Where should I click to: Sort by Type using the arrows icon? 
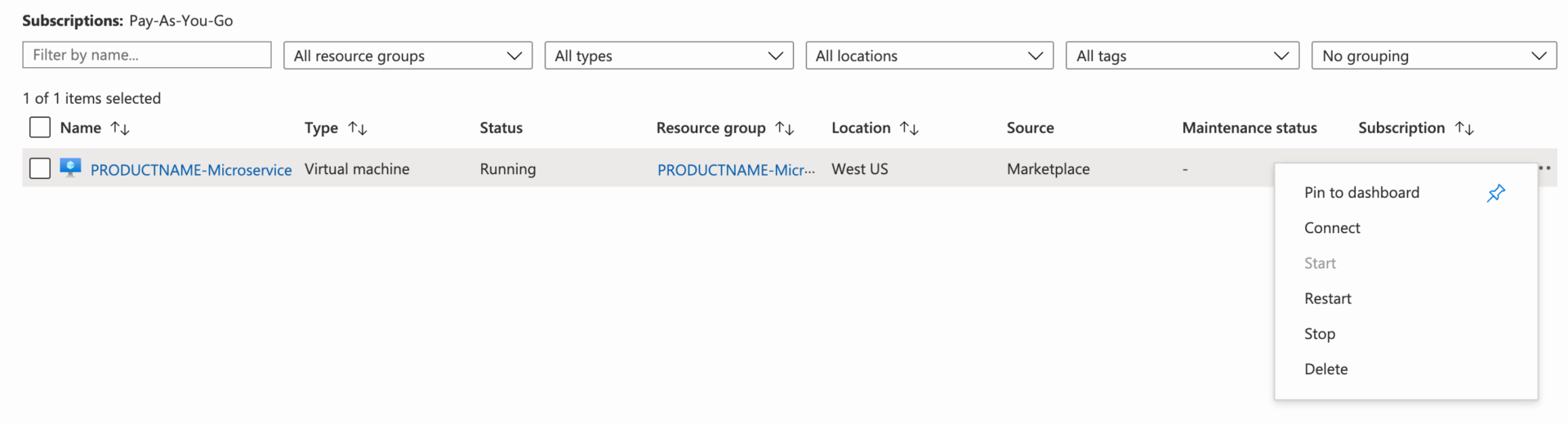(x=358, y=128)
